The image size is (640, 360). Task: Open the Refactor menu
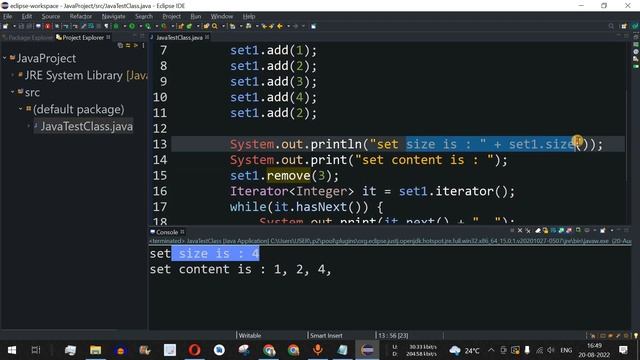pyautogui.click(x=81, y=16)
